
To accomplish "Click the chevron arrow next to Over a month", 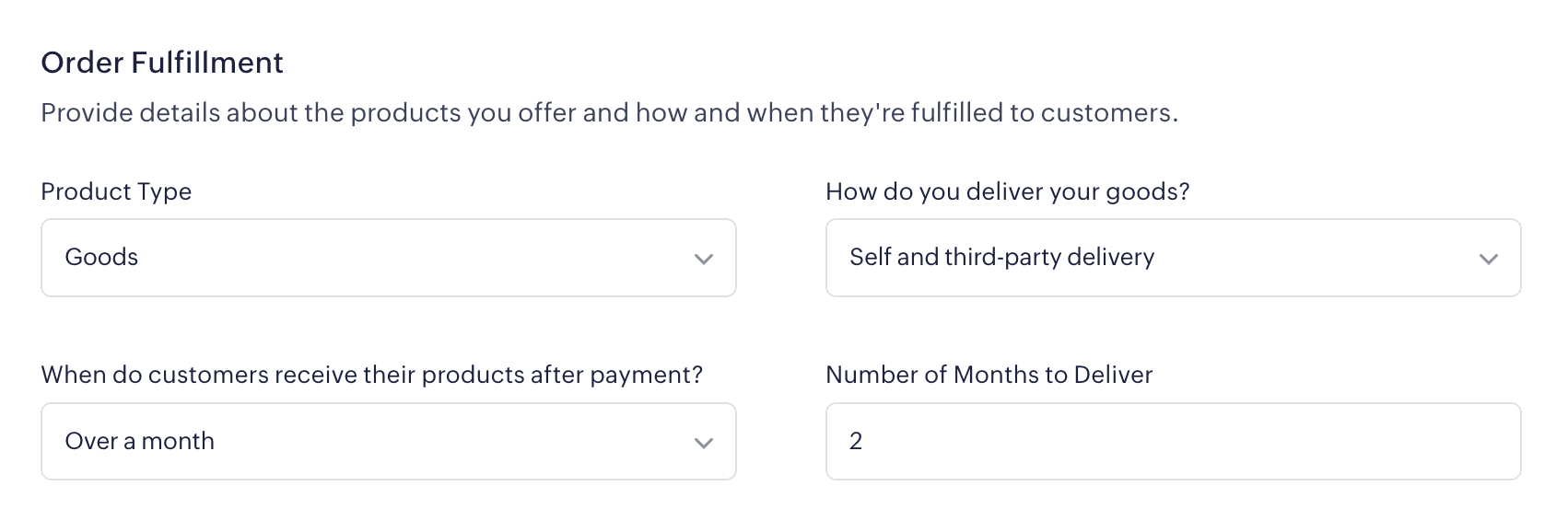I will pos(704,443).
